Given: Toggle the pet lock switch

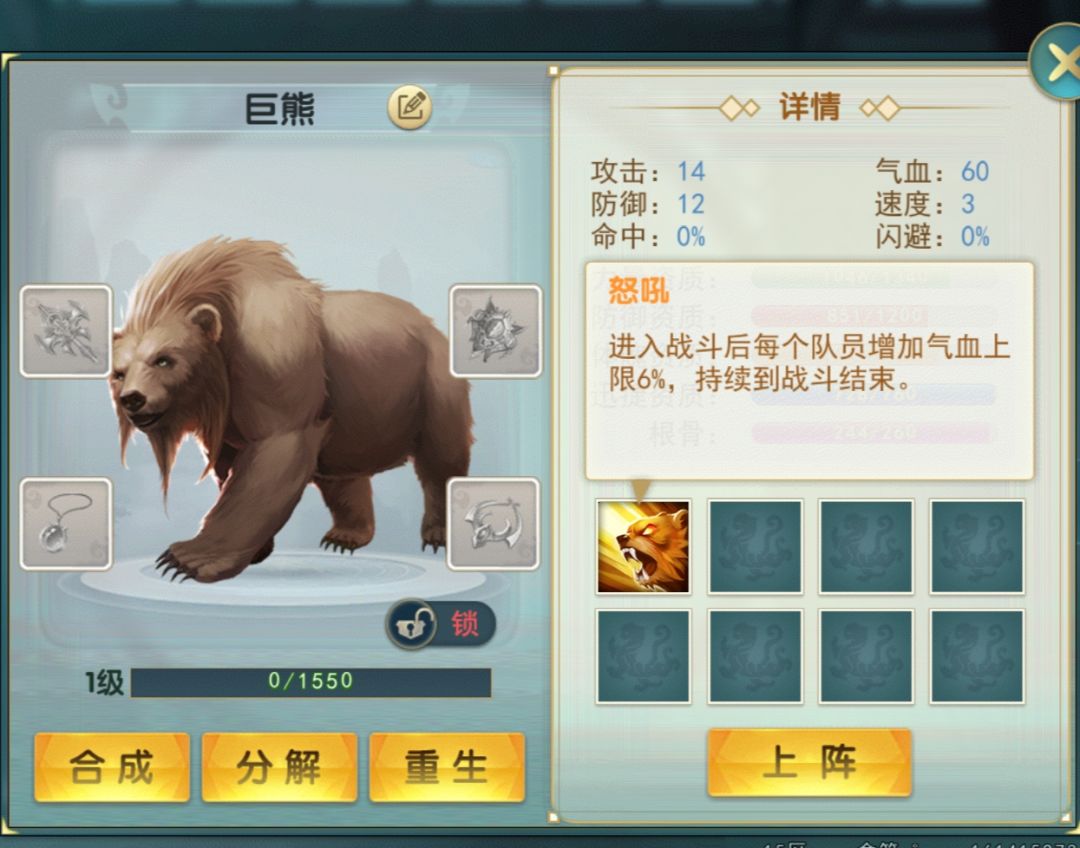Looking at the screenshot, I should tap(441, 625).
